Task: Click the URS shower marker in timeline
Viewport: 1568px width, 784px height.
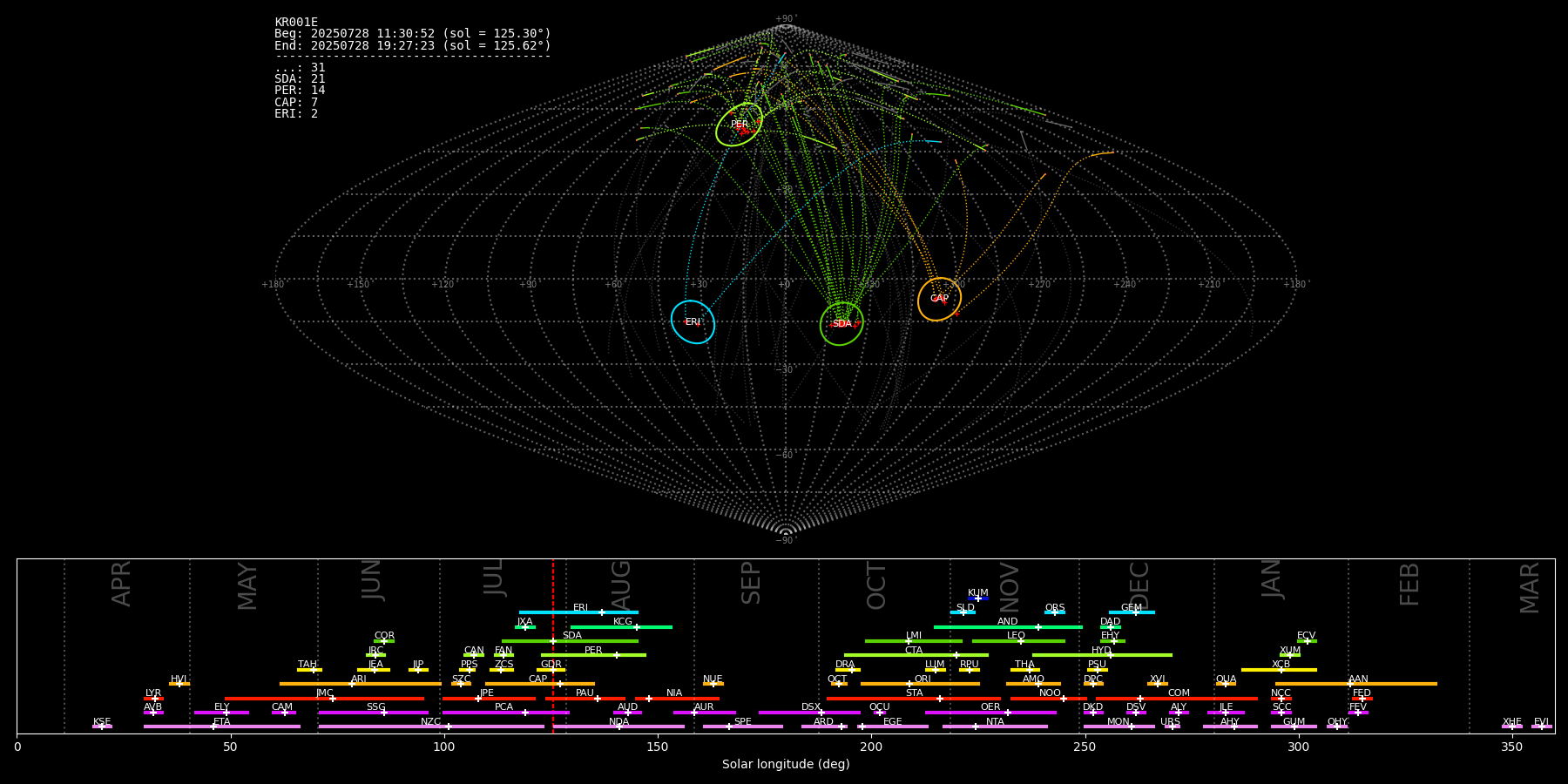Action: click(x=1171, y=727)
